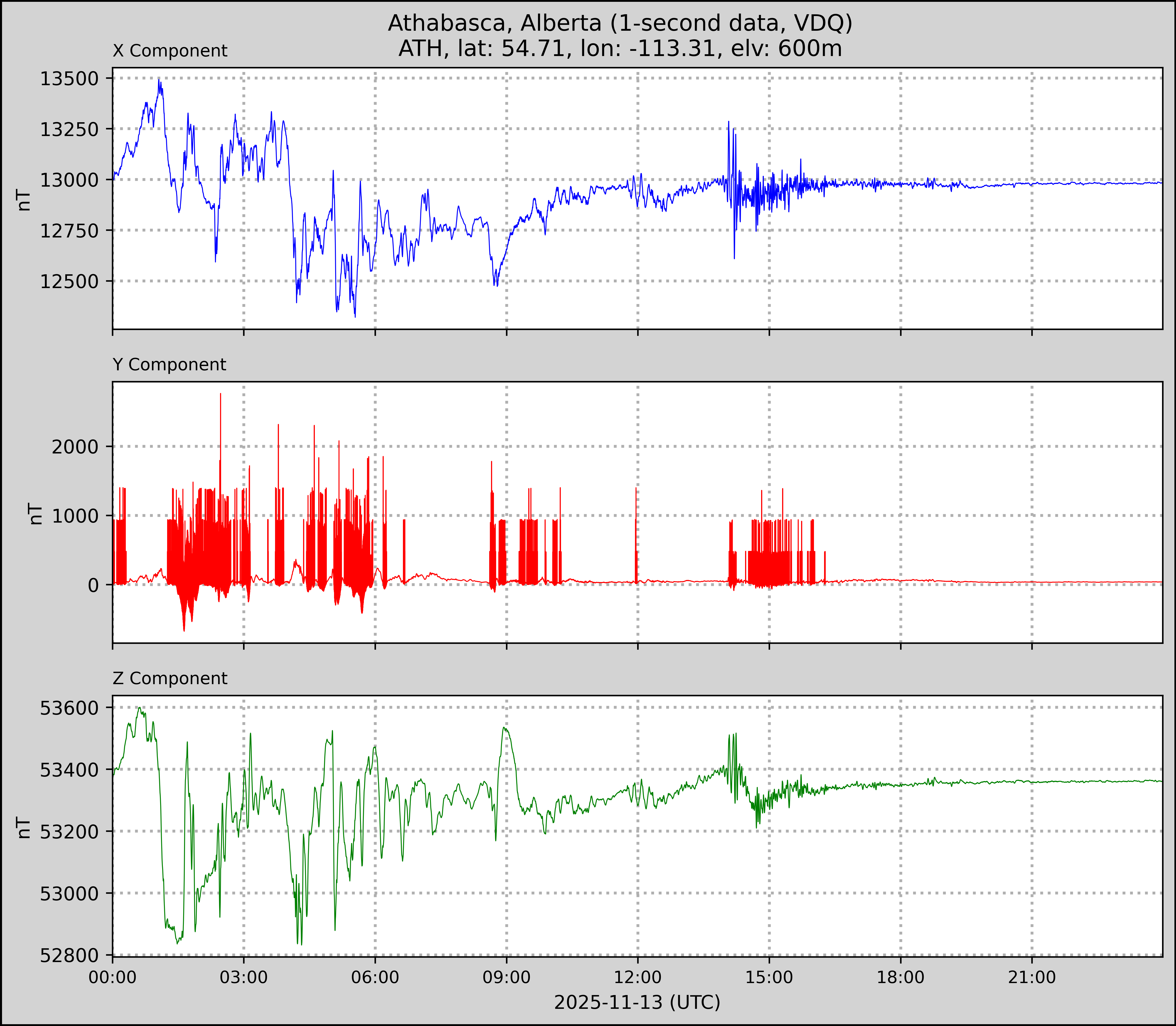Click the '2025-11-13 (UTC)' axis title

[x=637, y=1003]
